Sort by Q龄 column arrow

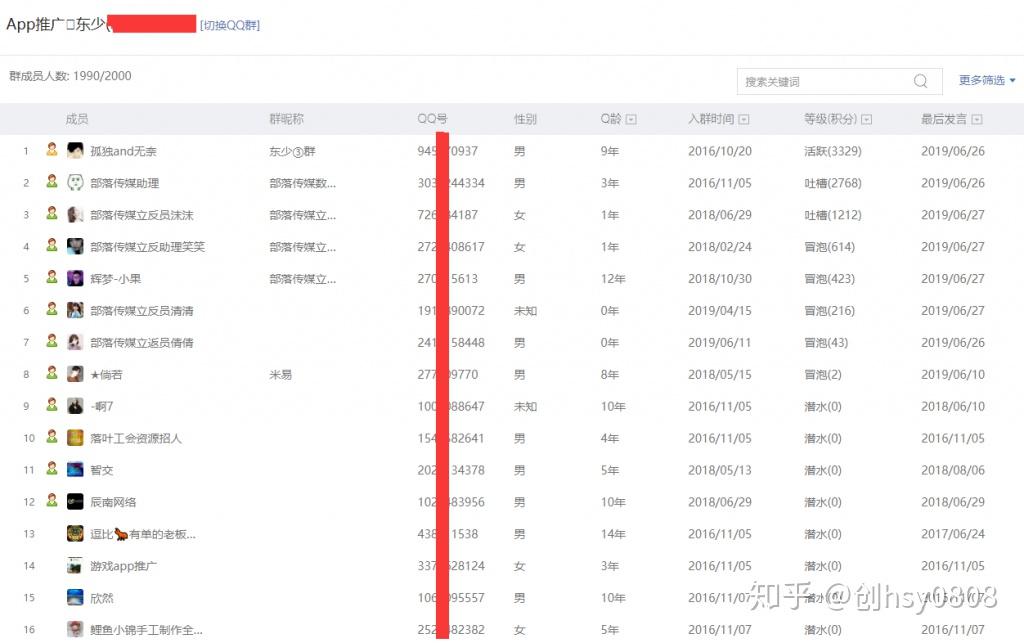point(631,119)
